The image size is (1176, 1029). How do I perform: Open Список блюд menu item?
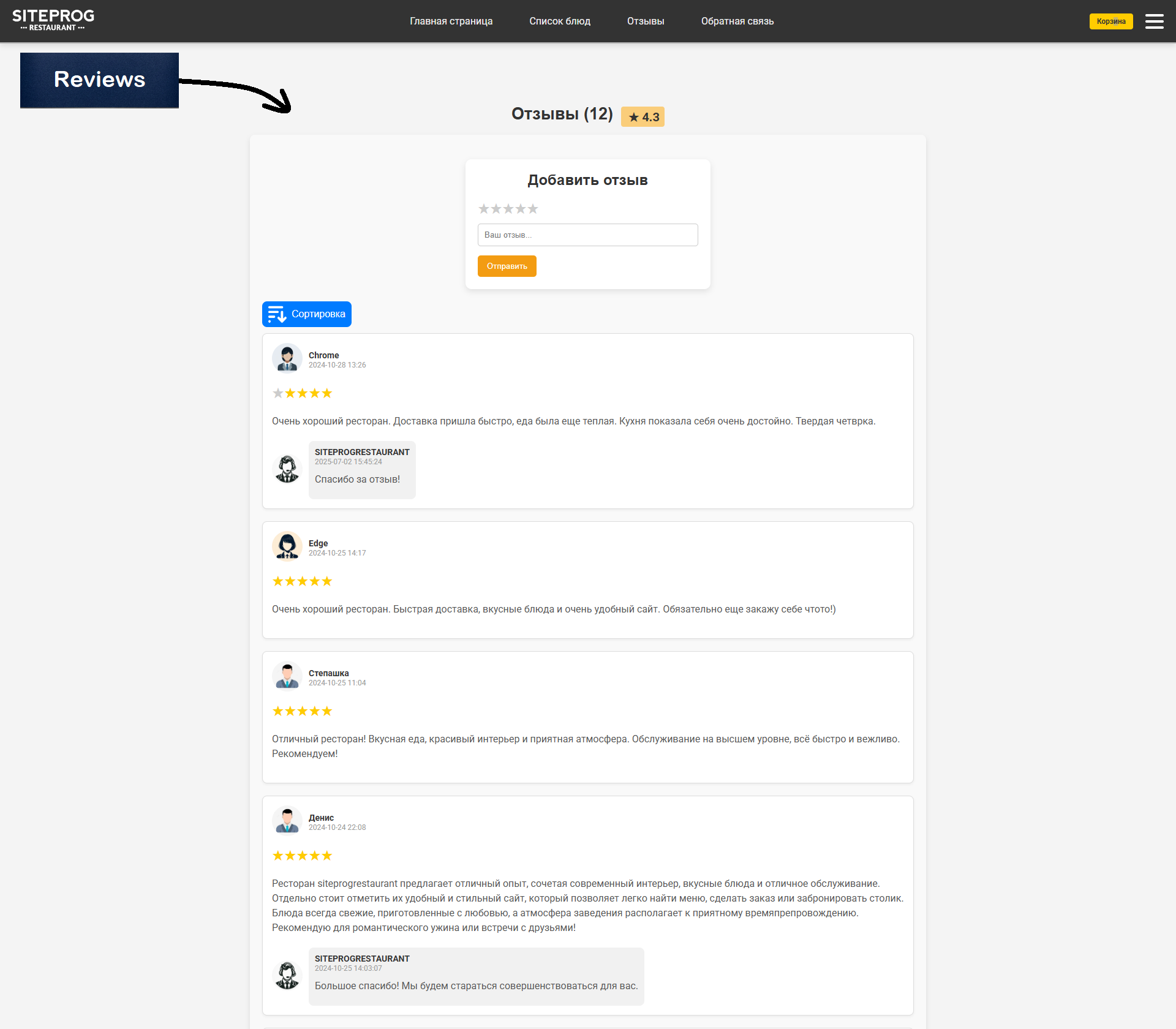[559, 21]
